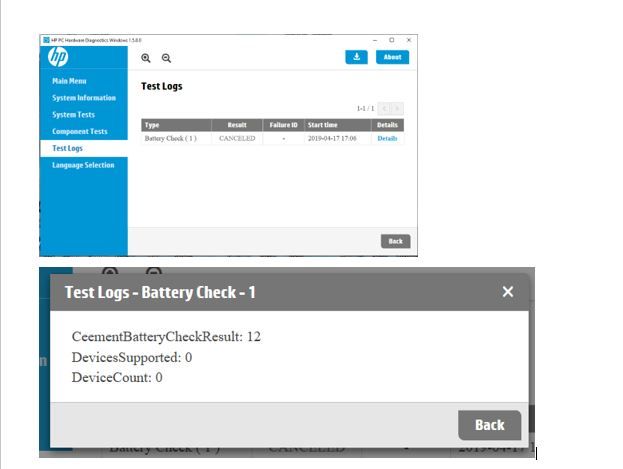Click the CeementBatteryCheckResult: 12 line
This screenshot has height=469, width=623.
166,337
